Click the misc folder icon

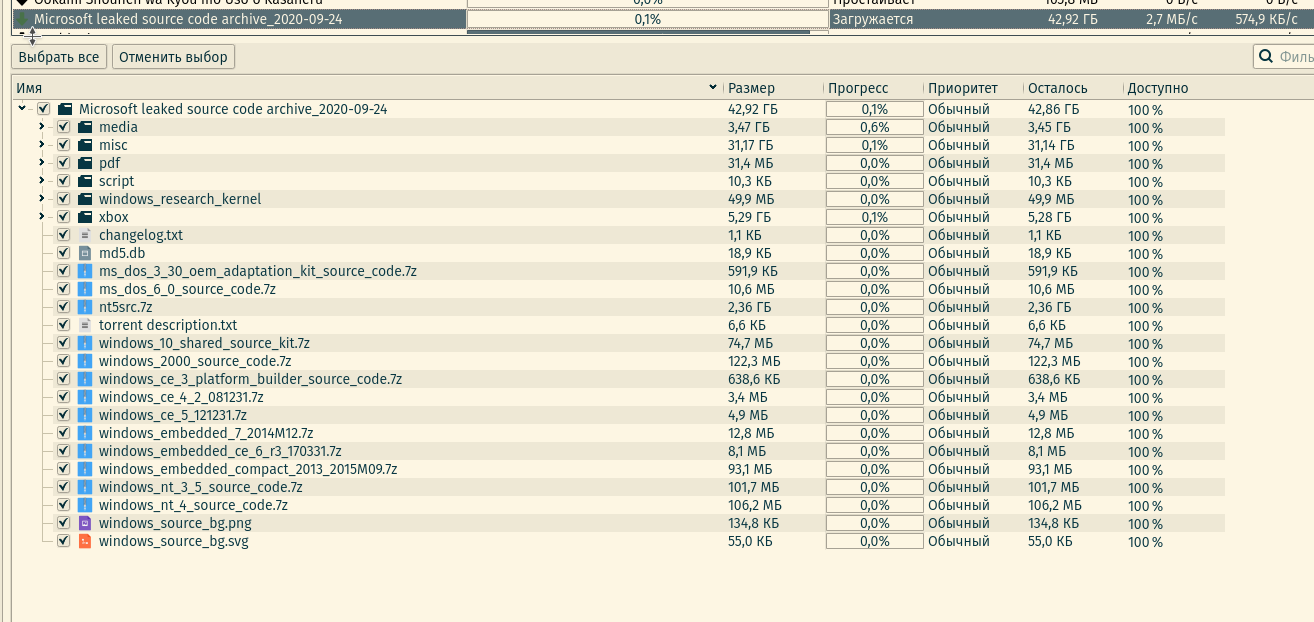tap(85, 145)
